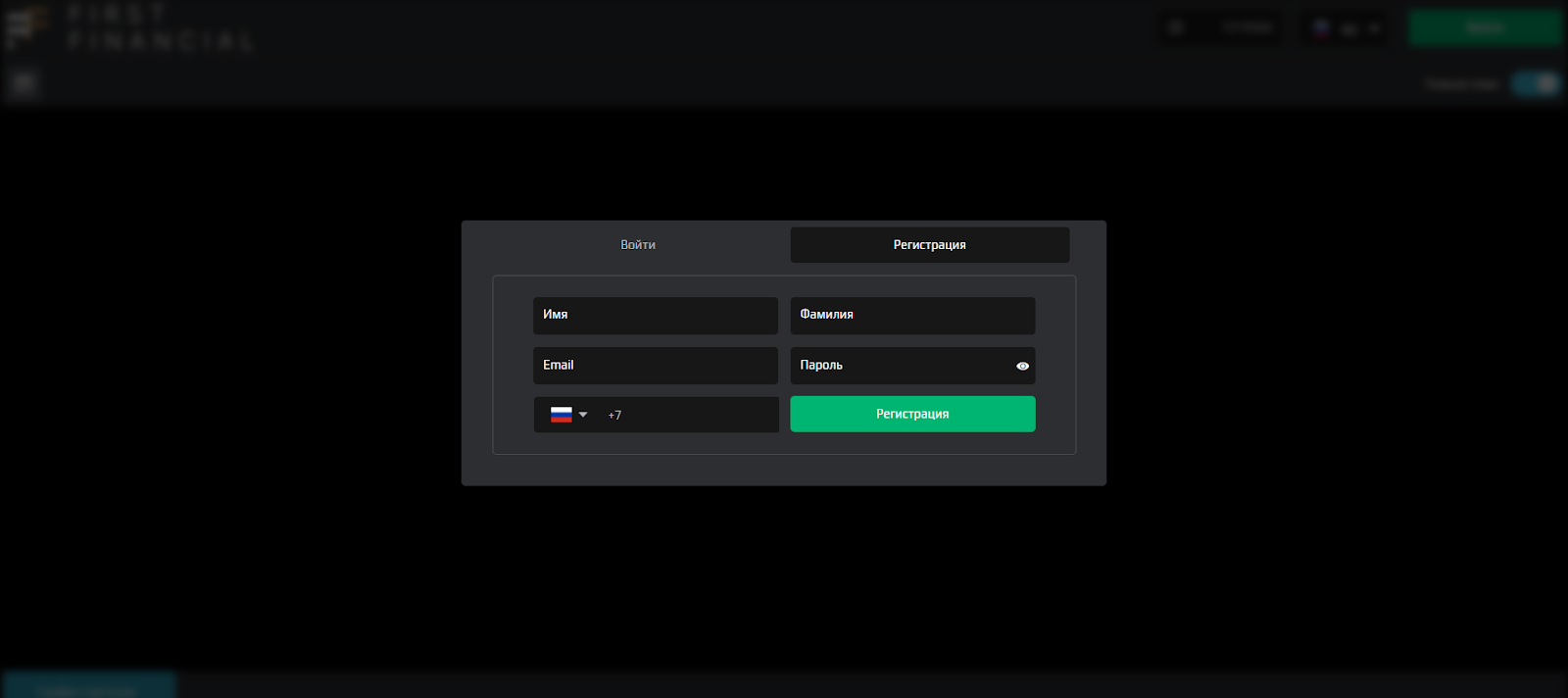Toggle the blurred switch below the header

(1535, 84)
